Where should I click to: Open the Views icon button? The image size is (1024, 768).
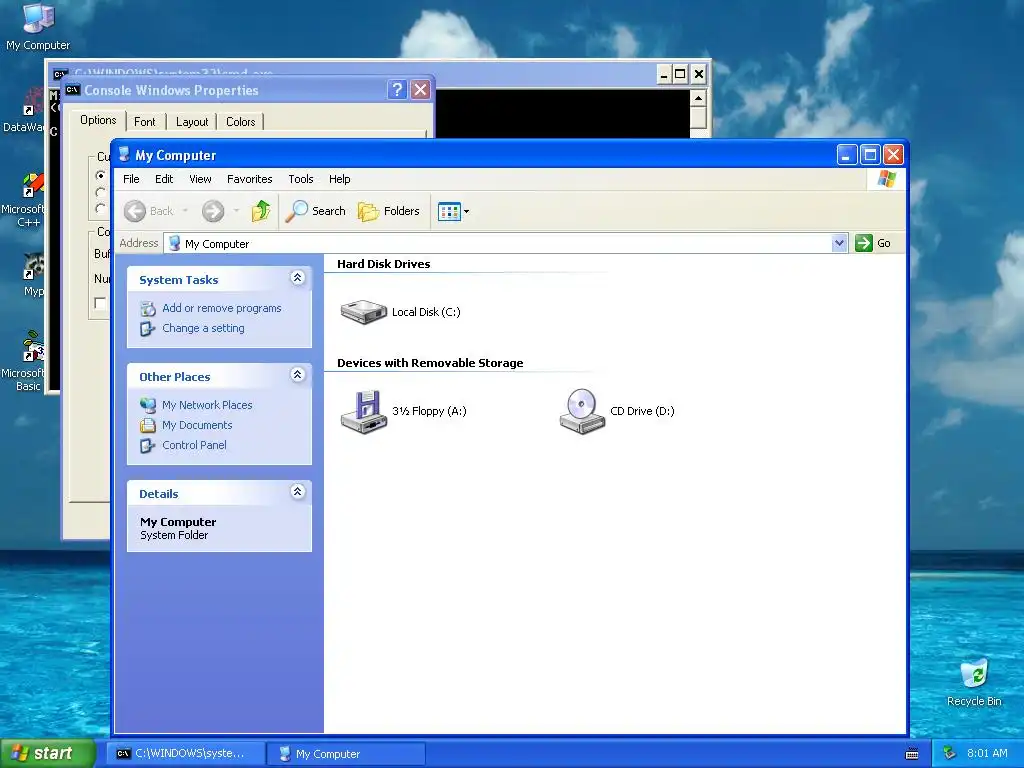click(449, 212)
